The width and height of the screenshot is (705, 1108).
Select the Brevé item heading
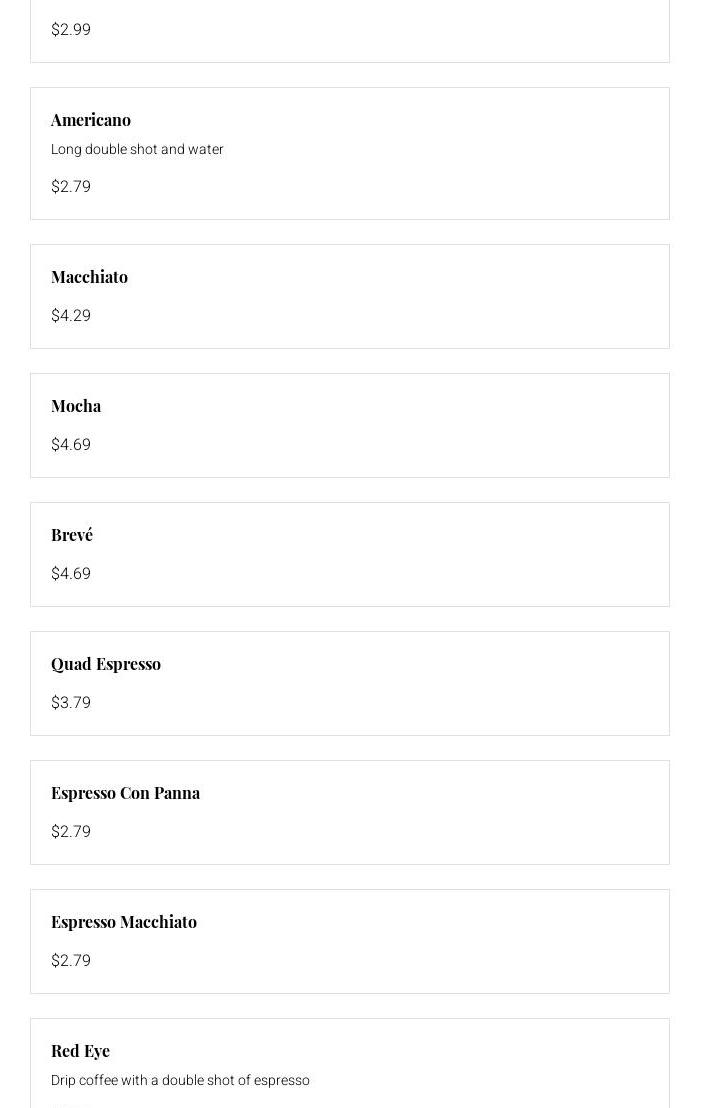pyautogui.click(x=72, y=535)
